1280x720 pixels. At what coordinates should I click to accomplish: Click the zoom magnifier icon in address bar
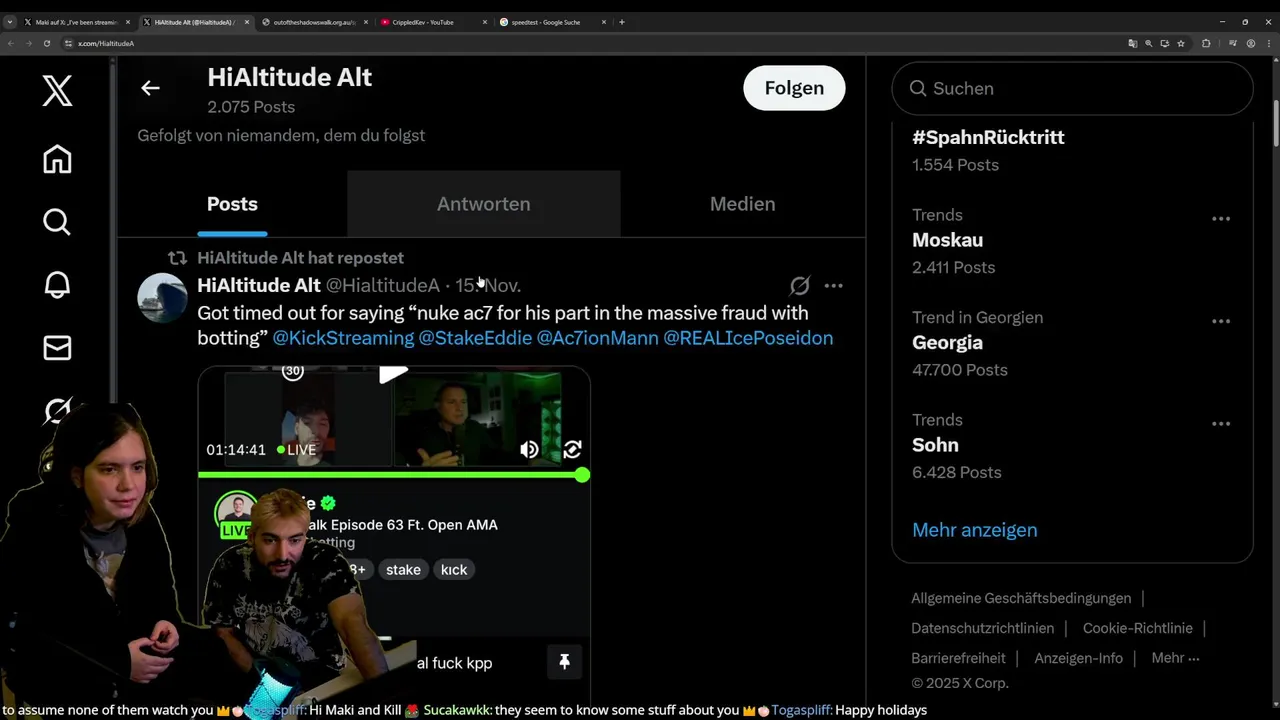pyautogui.click(x=1149, y=43)
